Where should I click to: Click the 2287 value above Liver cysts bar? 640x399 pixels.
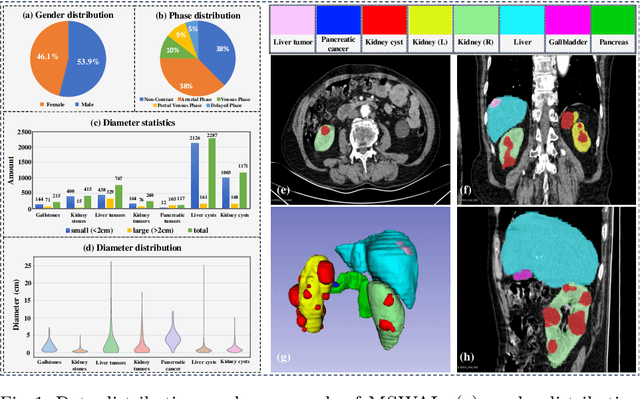[212, 135]
